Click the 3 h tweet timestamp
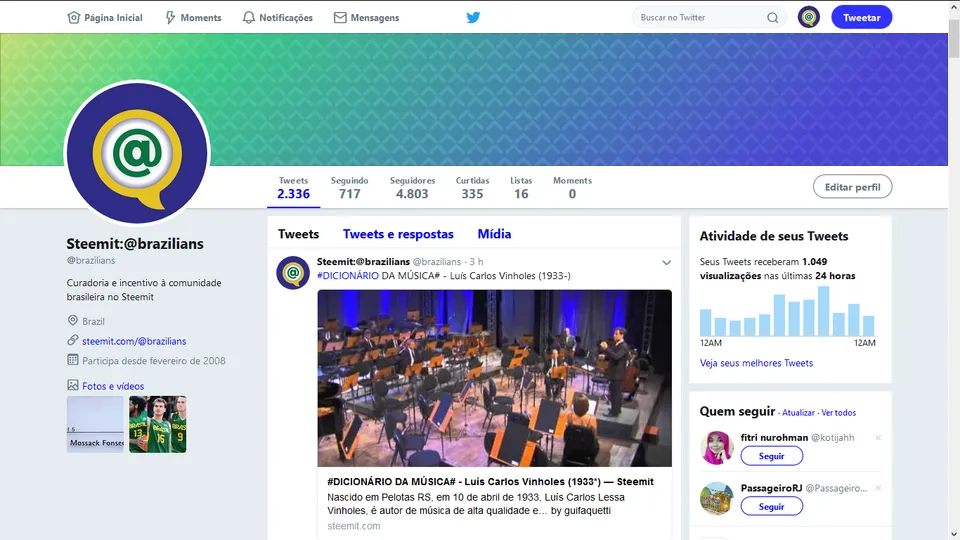The height and width of the screenshot is (540, 960). (476, 261)
